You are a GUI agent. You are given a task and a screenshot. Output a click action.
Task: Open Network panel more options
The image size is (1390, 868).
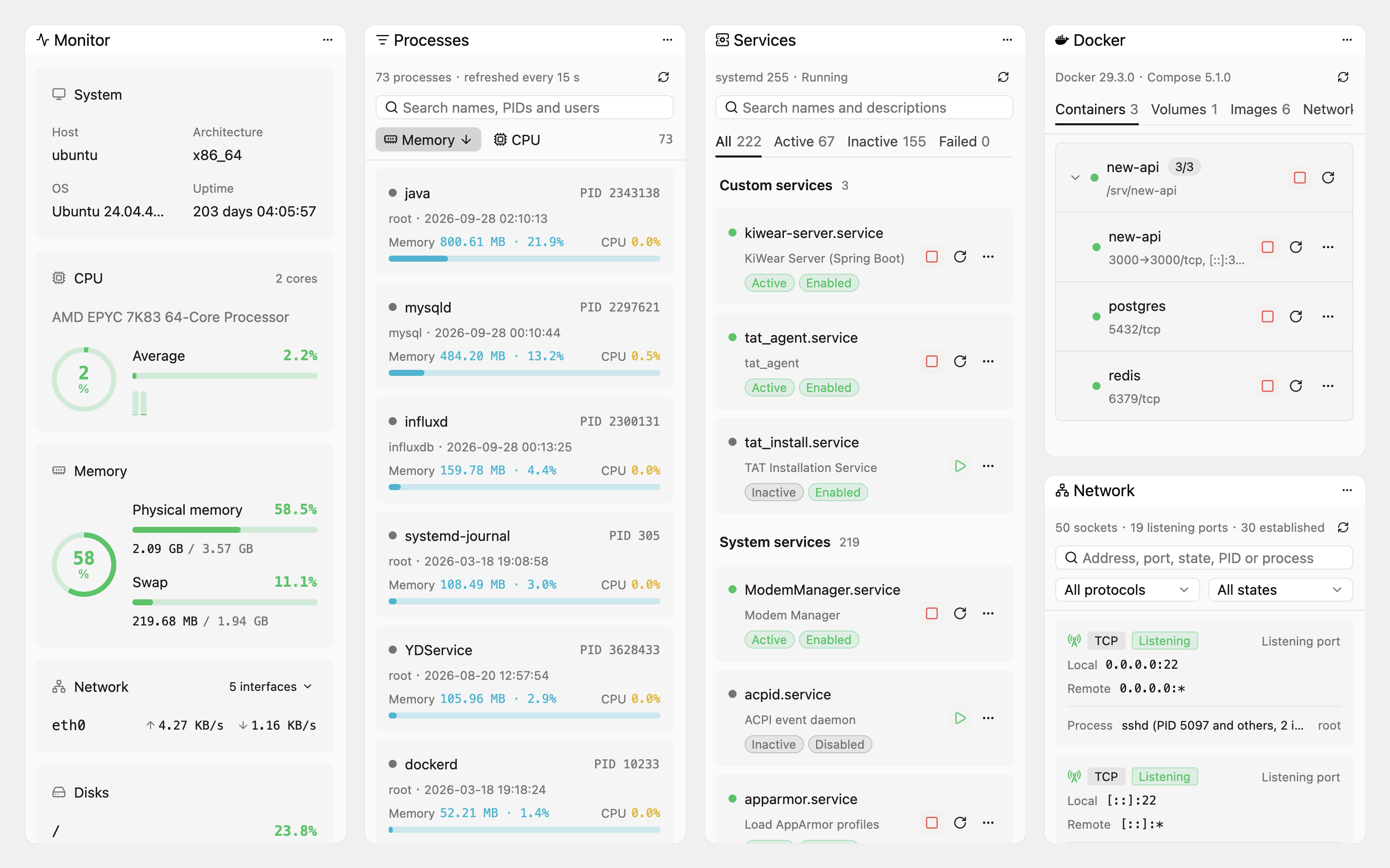(1347, 491)
